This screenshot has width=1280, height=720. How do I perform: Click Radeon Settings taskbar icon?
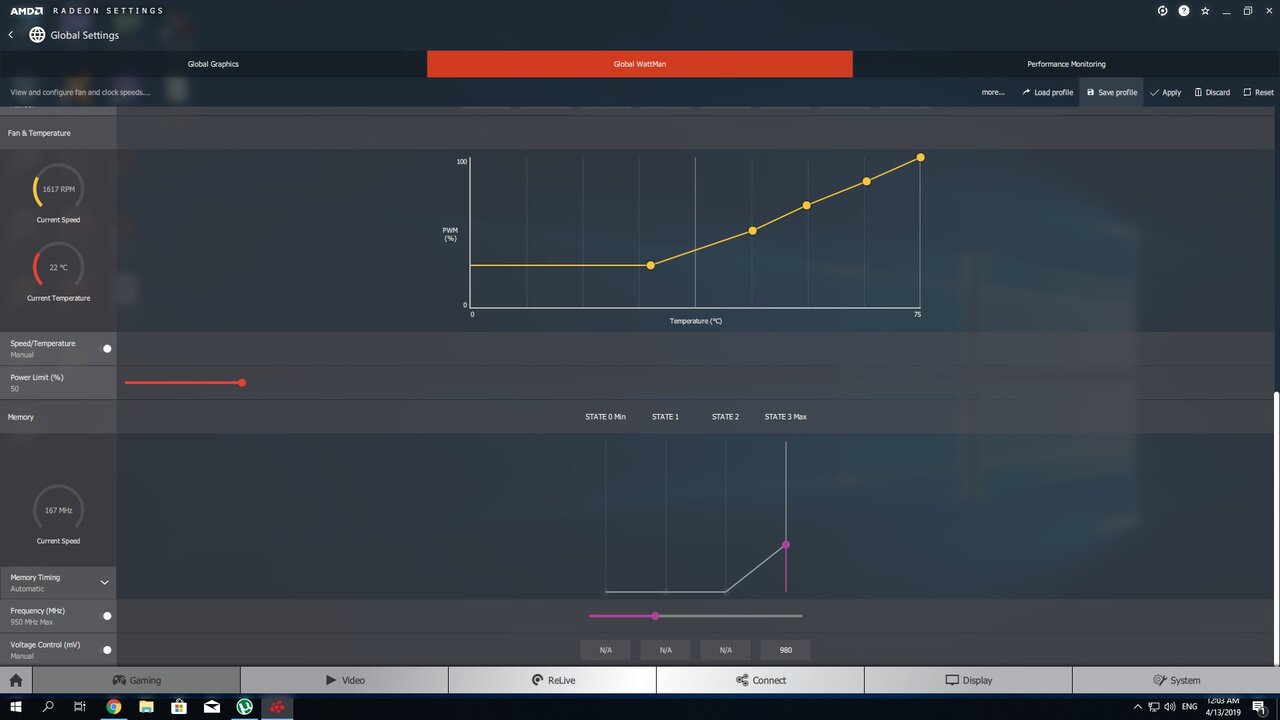click(x=278, y=707)
